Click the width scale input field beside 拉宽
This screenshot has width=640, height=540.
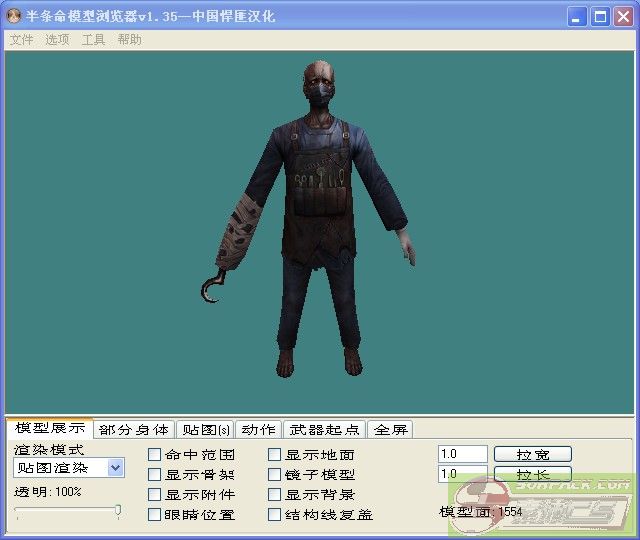coord(462,454)
